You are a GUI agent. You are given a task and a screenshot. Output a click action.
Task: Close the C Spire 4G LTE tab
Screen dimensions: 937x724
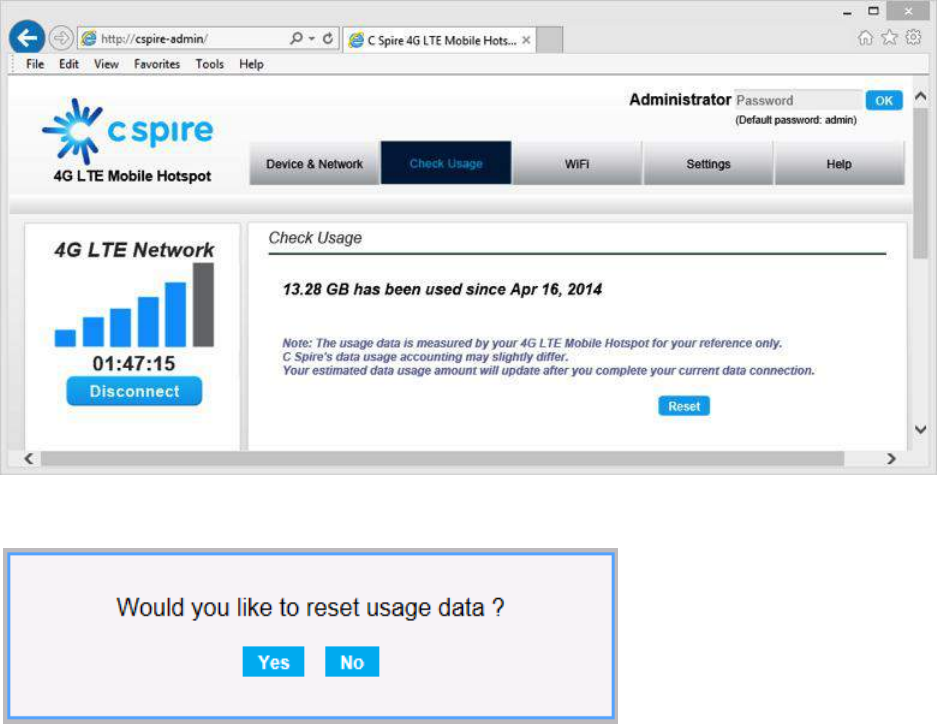point(526,40)
